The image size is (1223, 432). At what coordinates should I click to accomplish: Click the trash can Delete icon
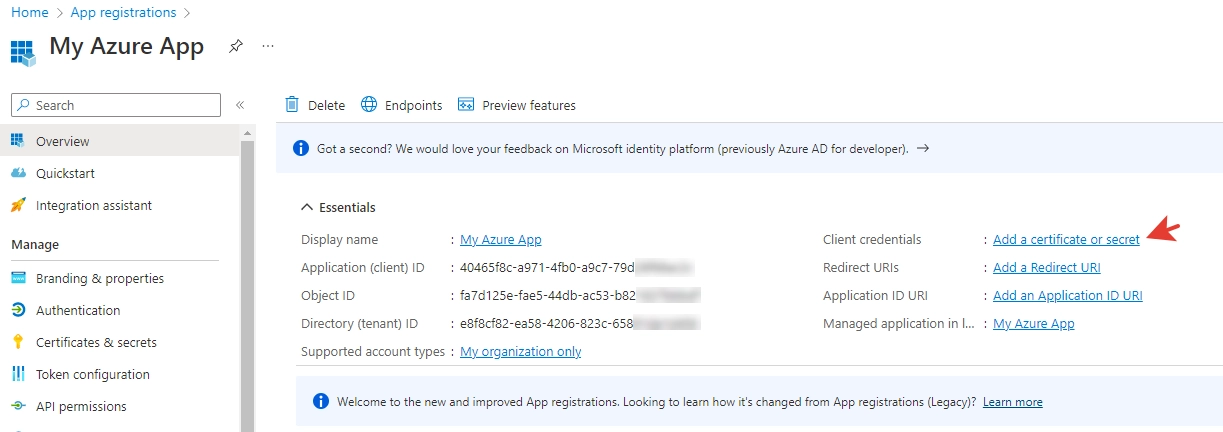(x=292, y=104)
